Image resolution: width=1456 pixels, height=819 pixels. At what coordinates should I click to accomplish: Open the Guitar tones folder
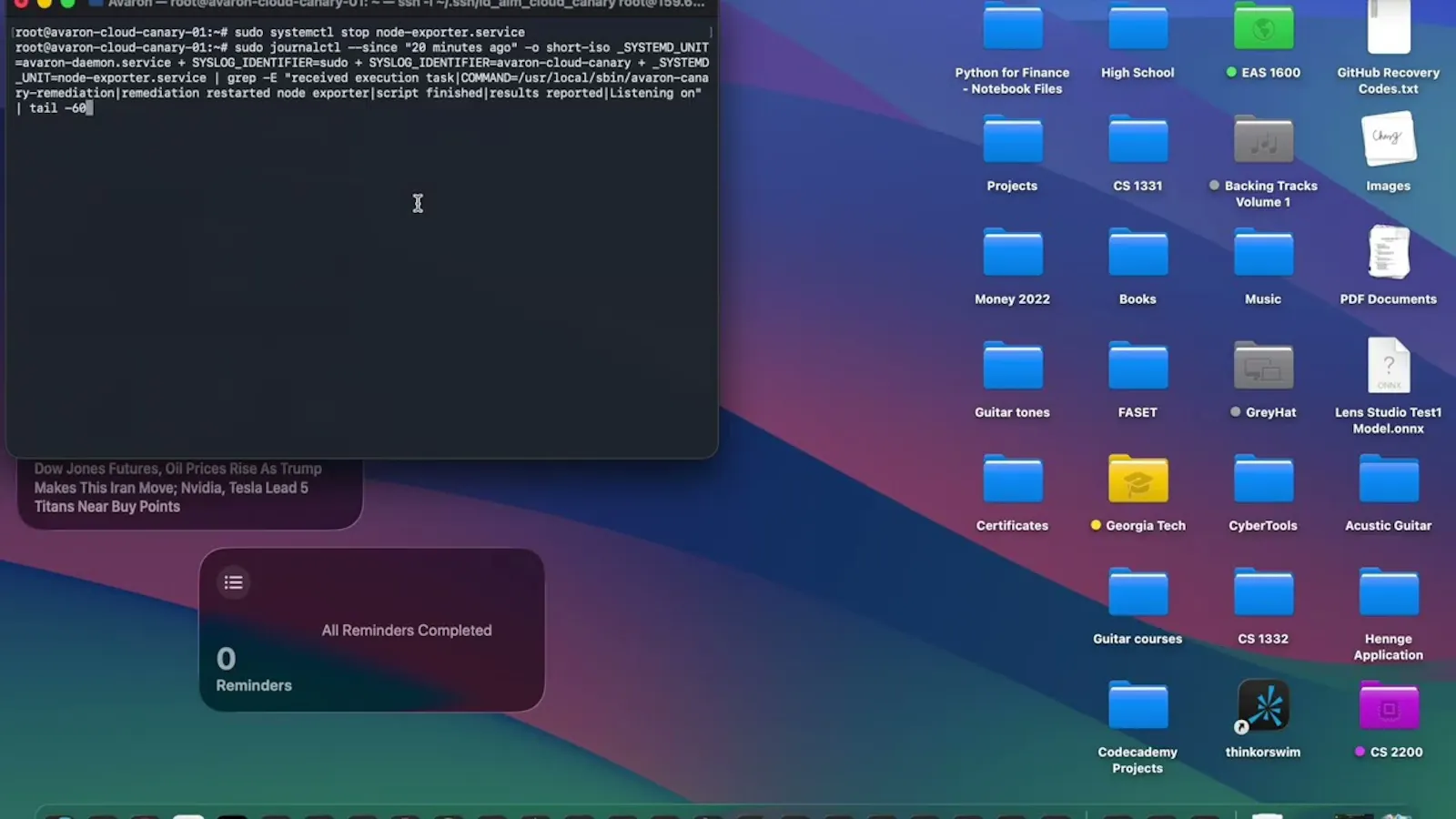[x=1012, y=366]
